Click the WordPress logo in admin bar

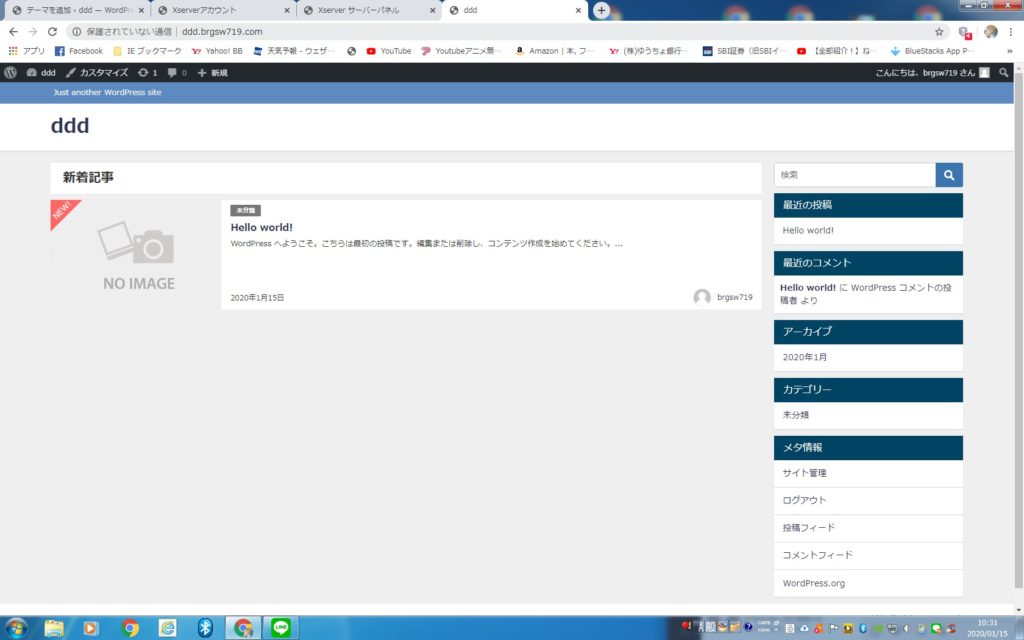(x=10, y=73)
